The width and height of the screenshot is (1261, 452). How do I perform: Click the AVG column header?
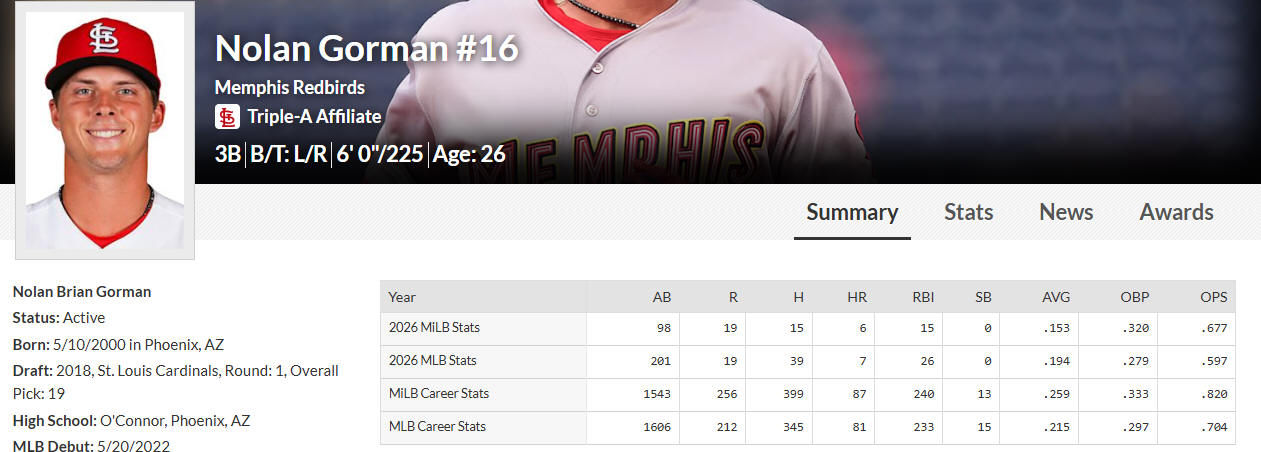pyautogui.click(x=1055, y=297)
